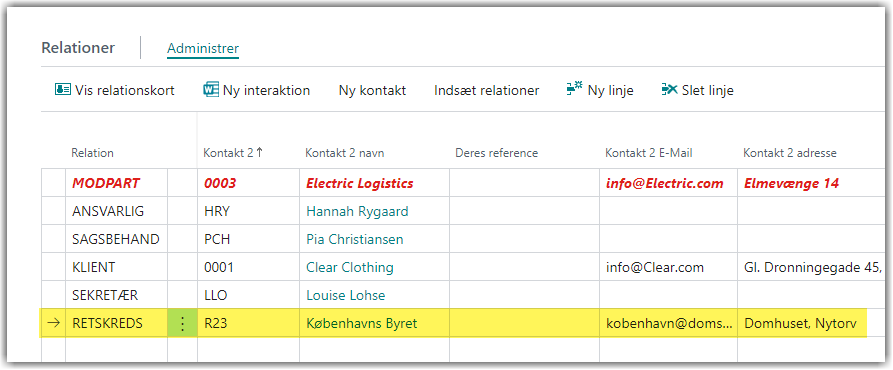This screenshot has height=370, width=893.
Task: Click the Kontakt 2 navn column header
Action: point(345,153)
